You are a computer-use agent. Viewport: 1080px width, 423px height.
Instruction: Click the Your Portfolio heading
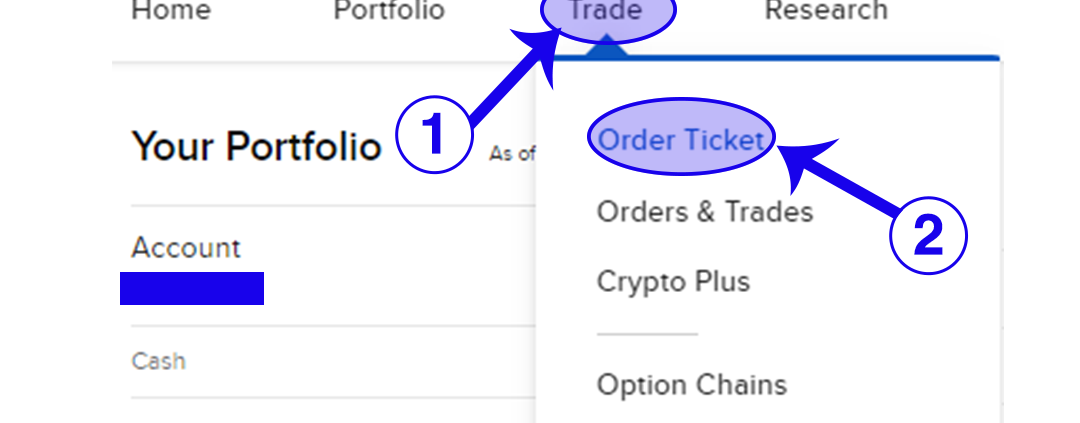256,147
